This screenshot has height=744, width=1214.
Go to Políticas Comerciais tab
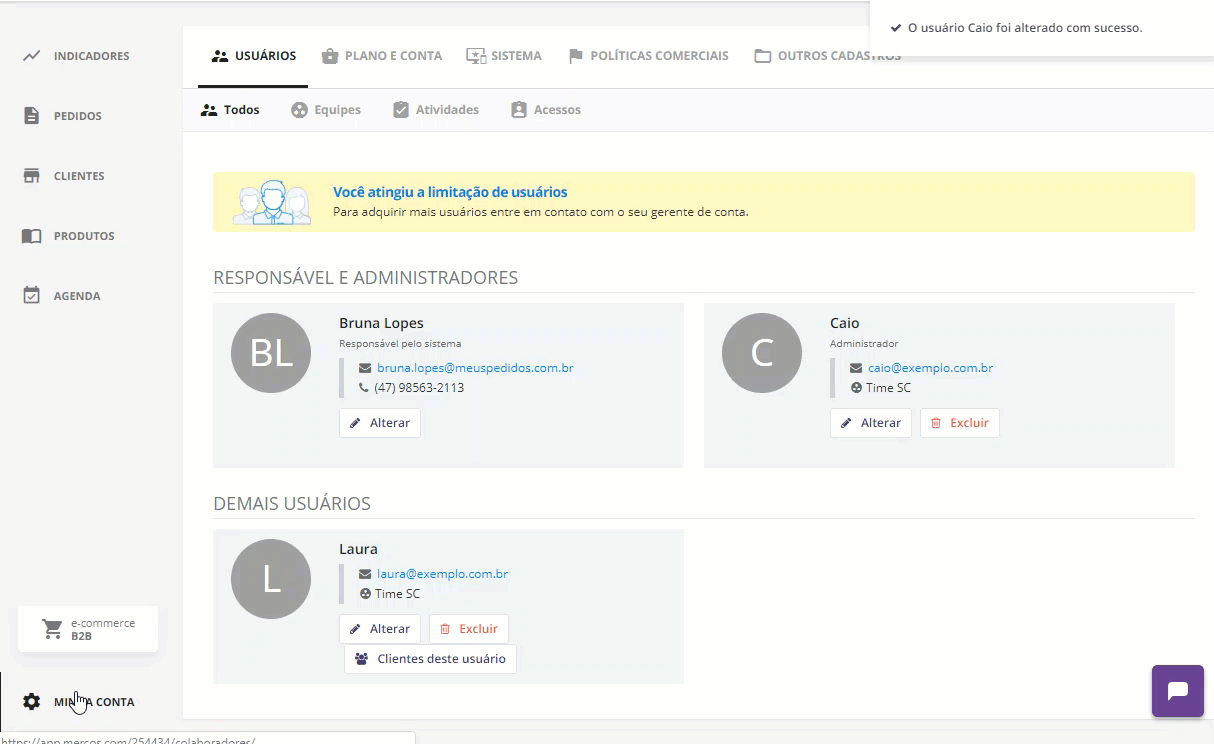(x=648, y=56)
